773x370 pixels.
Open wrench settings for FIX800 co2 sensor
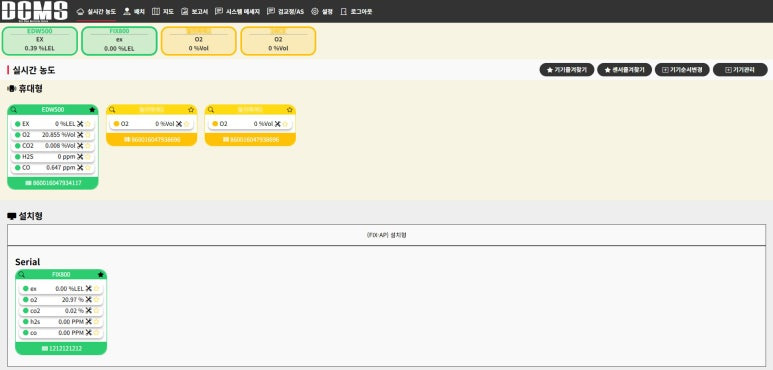89,310
